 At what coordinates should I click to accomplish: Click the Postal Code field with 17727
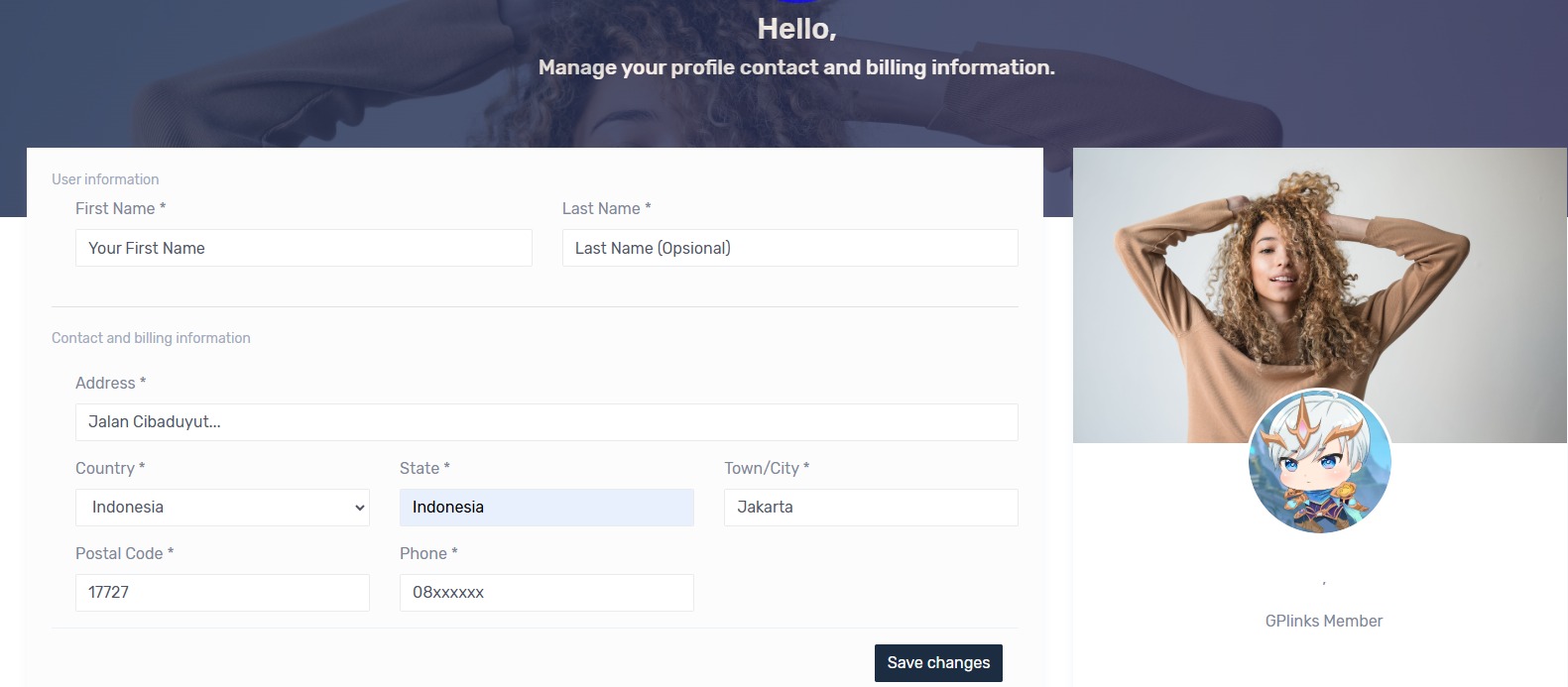pyautogui.click(x=223, y=592)
